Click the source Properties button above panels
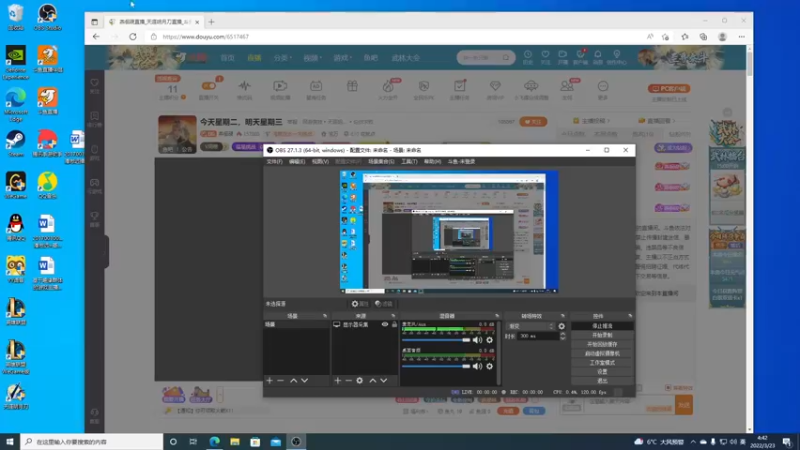This screenshot has width=800, height=450. 360,304
